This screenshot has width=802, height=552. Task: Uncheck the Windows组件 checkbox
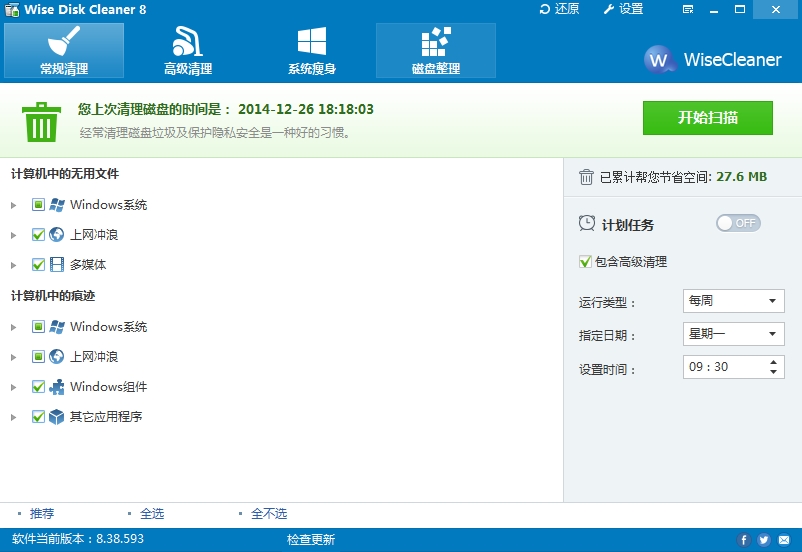point(38,386)
